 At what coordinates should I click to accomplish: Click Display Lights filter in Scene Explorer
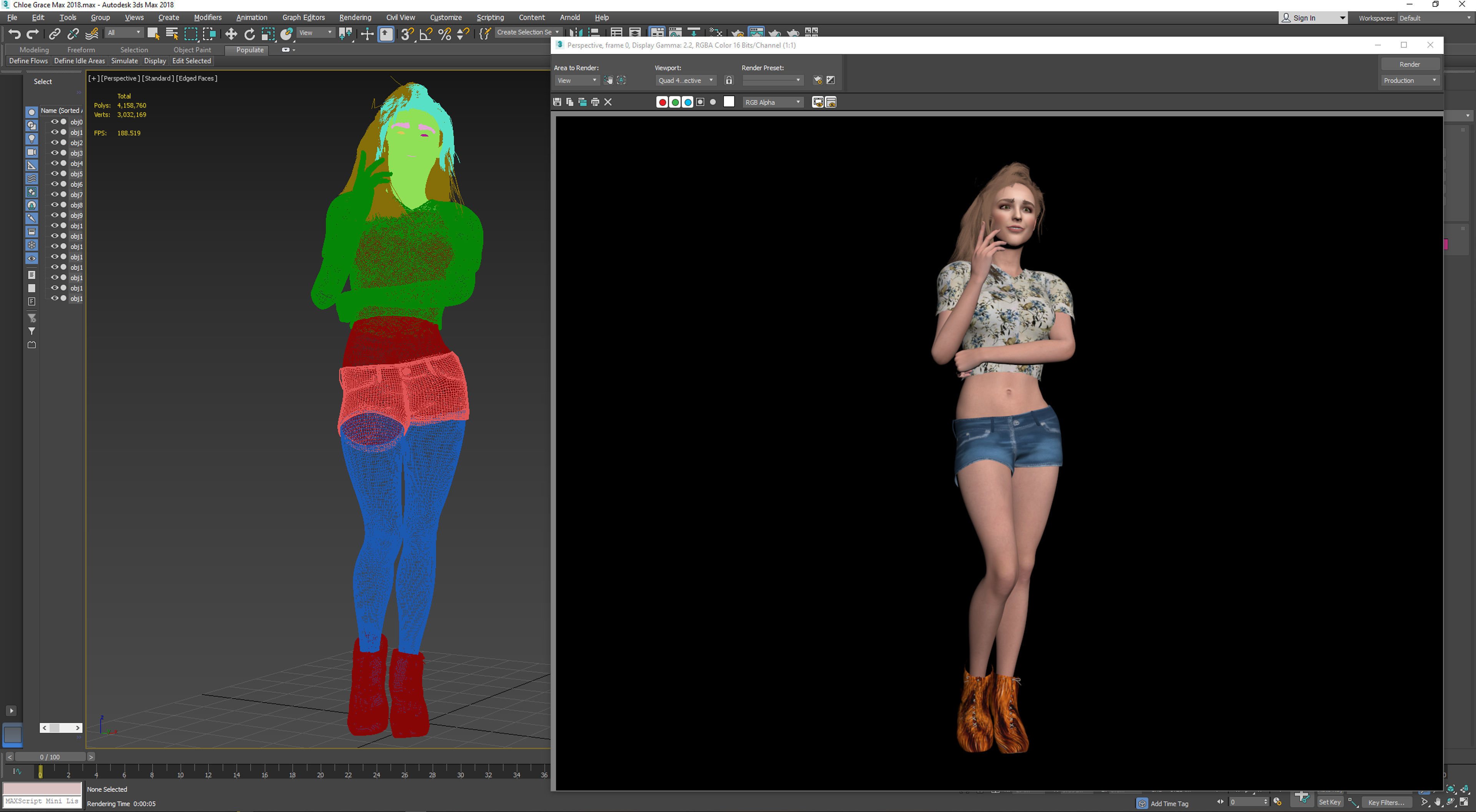[32, 139]
